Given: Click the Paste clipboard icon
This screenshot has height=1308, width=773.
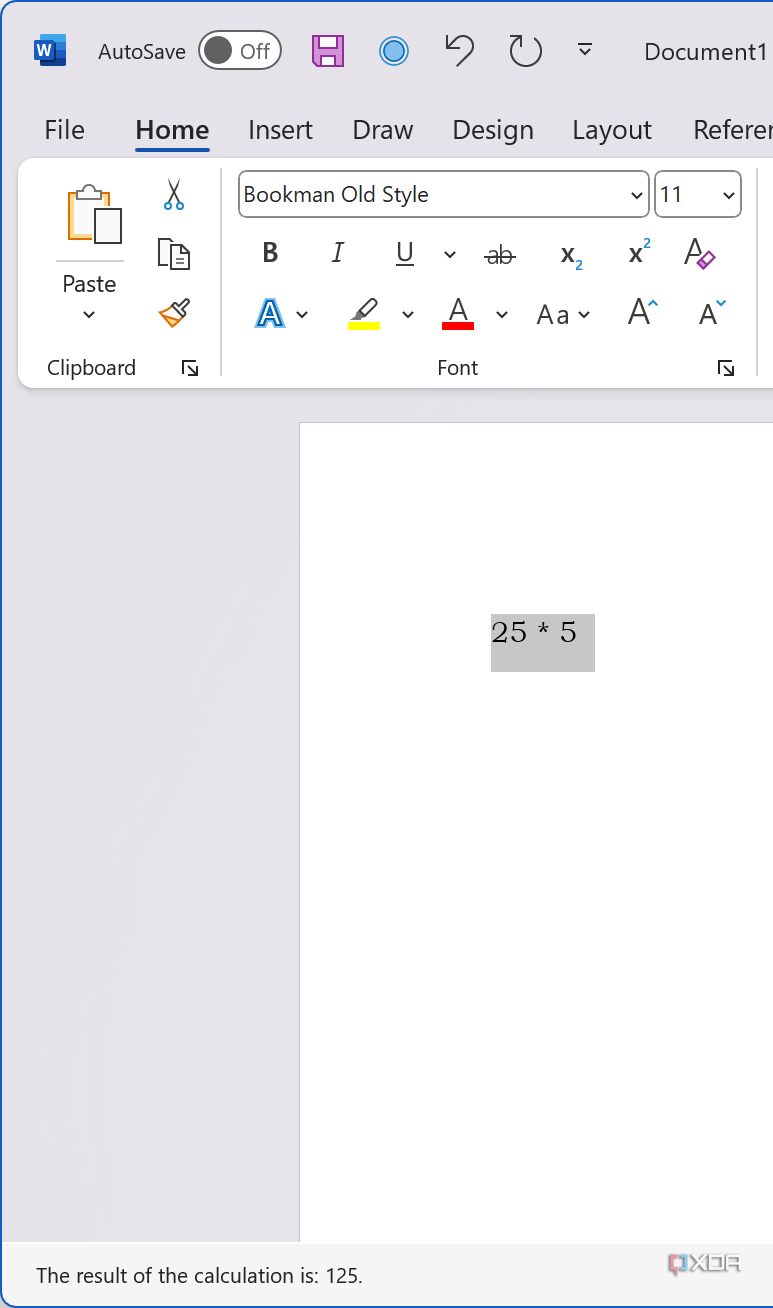Looking at the screenshot, I should [94, 214].
